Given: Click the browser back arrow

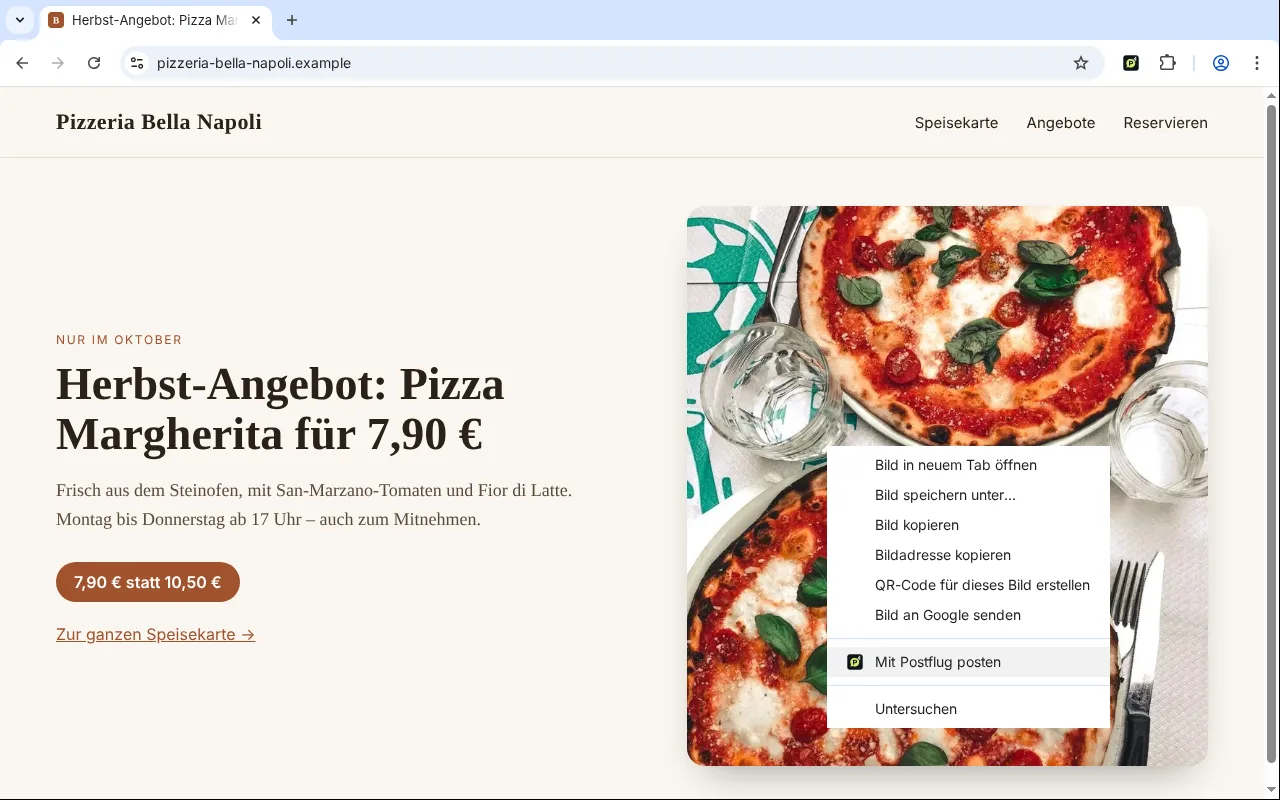Looking at the screenshot, I should click(22, 63).
